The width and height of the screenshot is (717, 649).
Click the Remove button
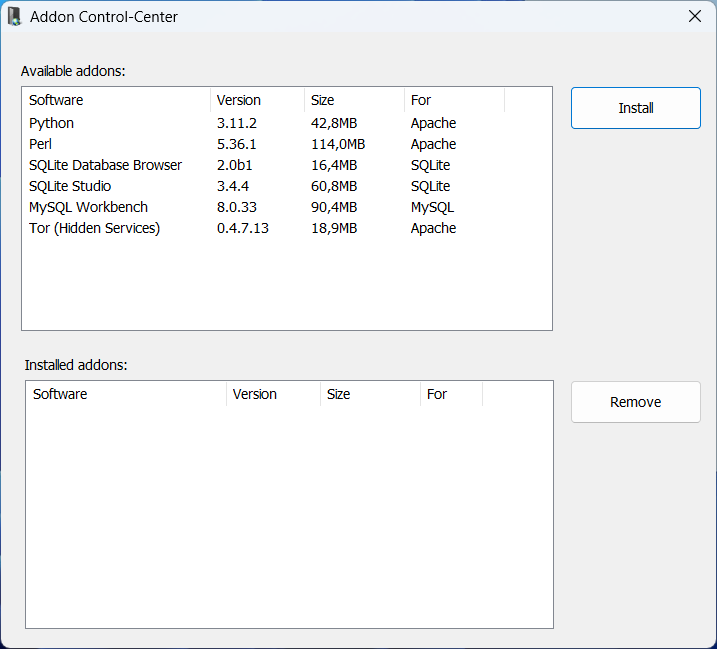click(636, 402)
